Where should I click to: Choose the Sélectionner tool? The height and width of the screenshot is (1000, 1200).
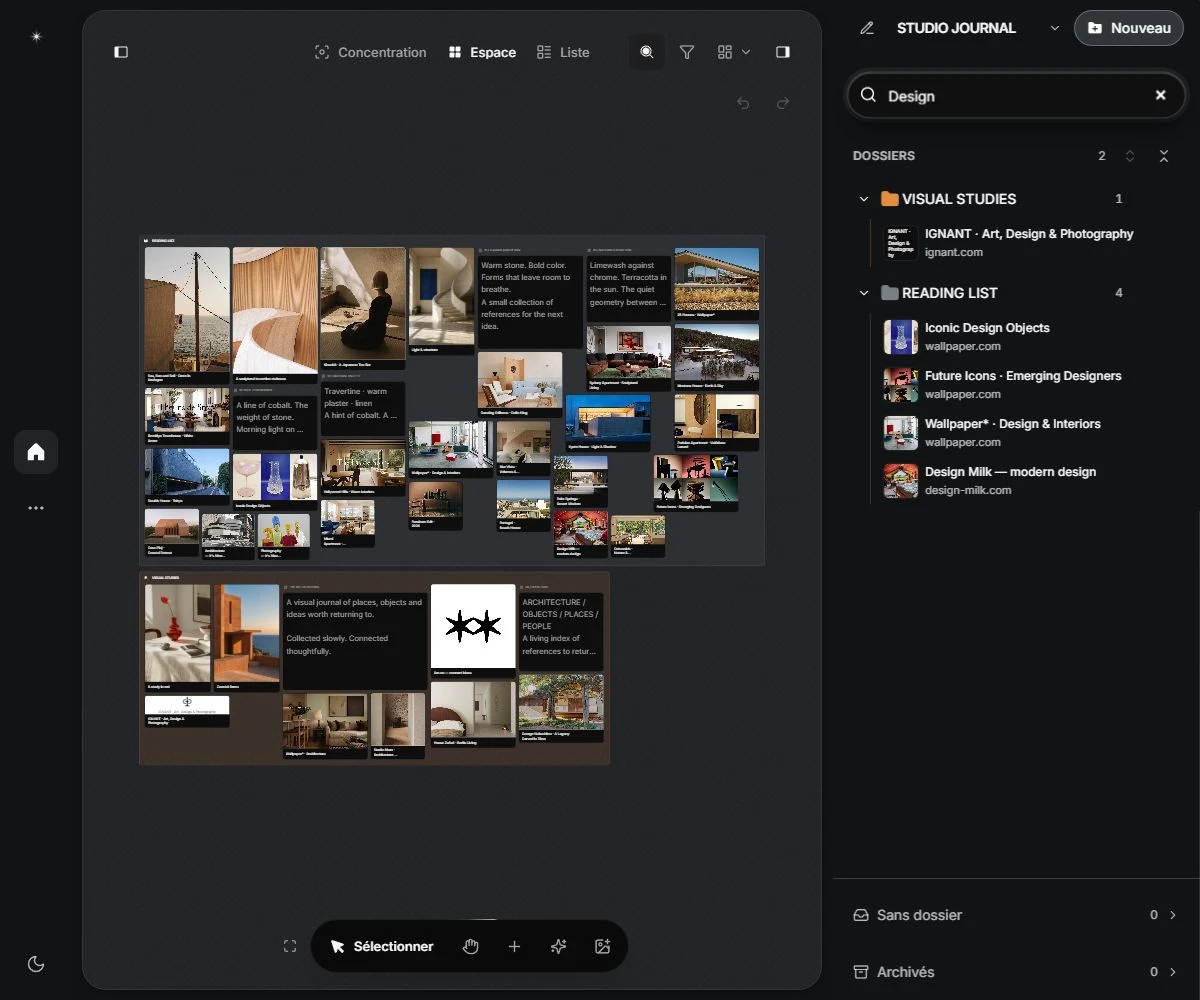(x=381, y=946)
